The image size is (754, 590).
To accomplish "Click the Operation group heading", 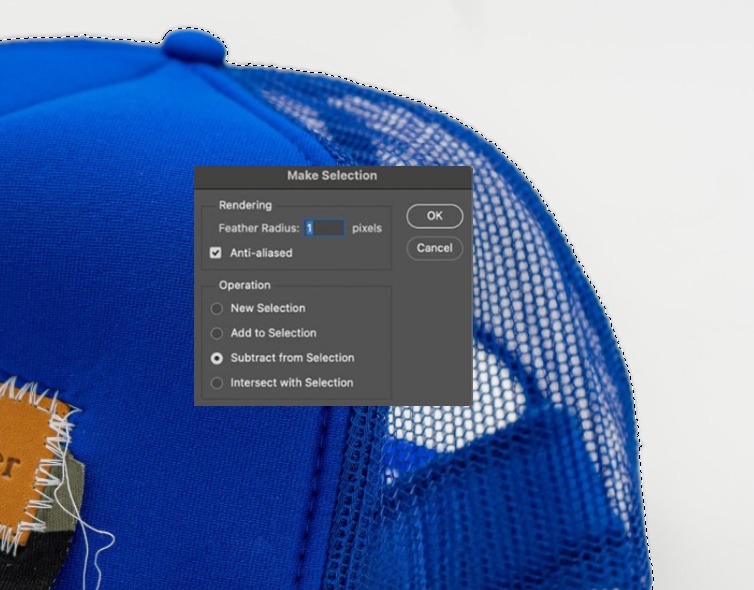I will pyautogui.click(x=245, y=285).
